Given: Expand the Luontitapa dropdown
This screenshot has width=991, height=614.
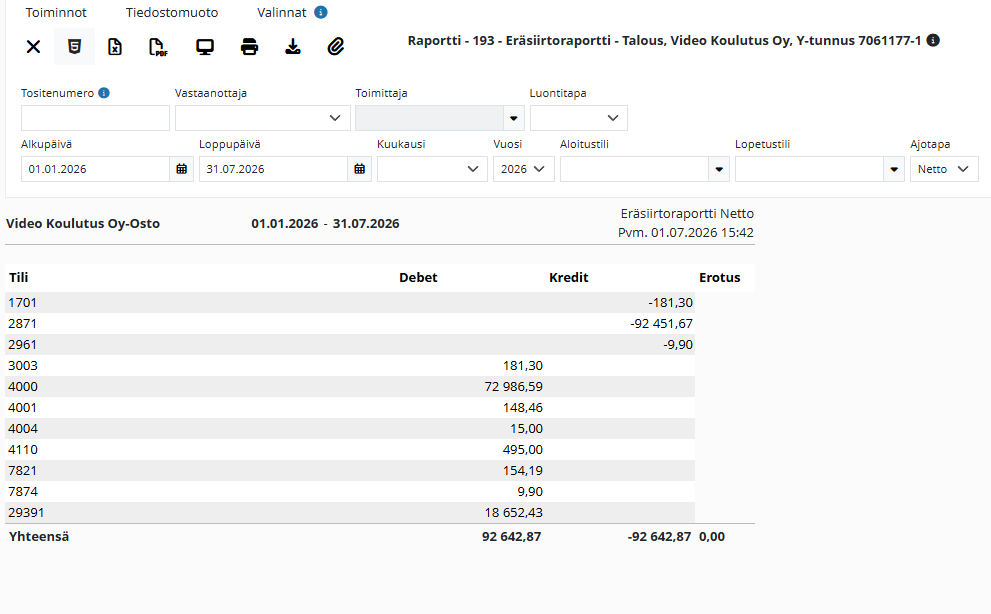Looking at the screenshot, I should point(579,118).
